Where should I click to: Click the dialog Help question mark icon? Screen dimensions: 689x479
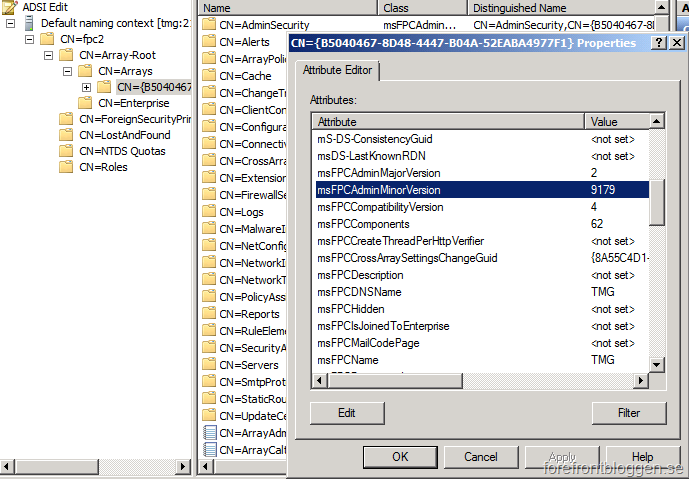[x=657, y=43]
